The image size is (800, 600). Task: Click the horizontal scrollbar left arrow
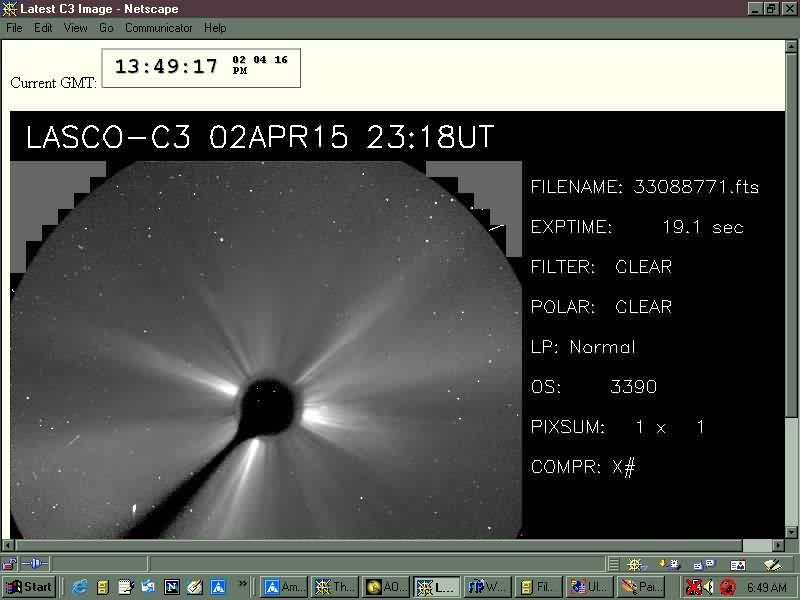(7, 545)
